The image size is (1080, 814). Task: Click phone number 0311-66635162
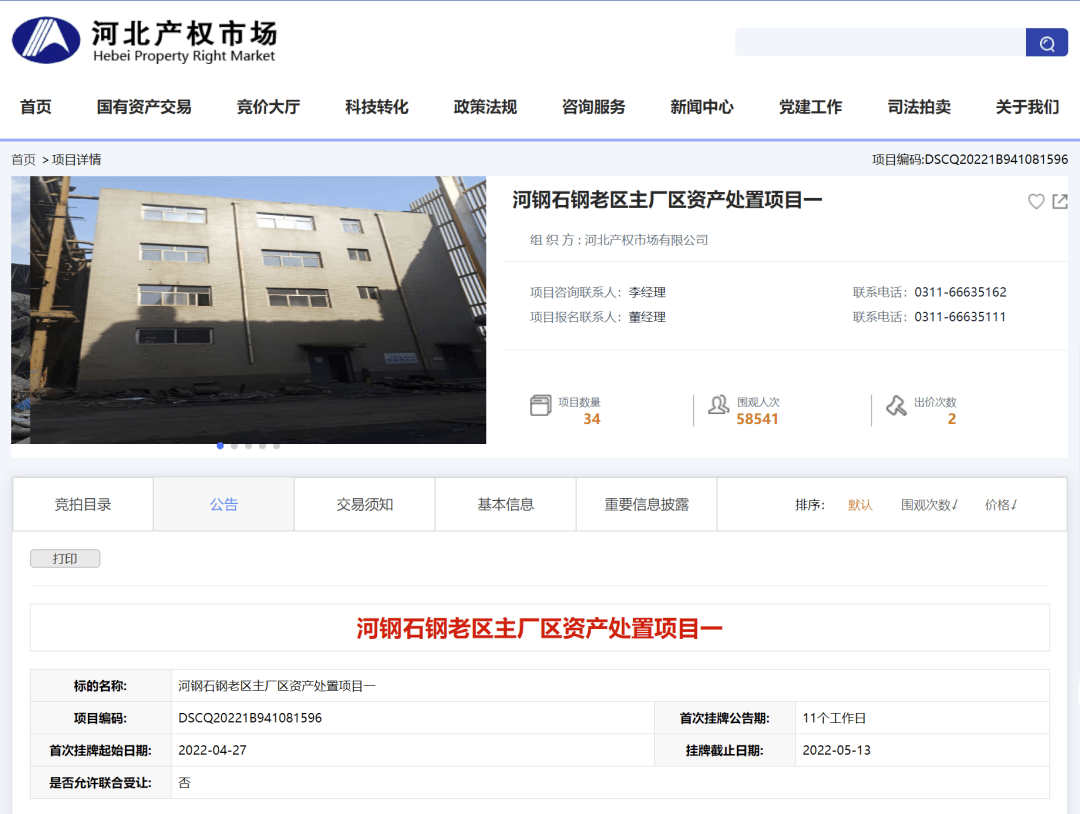[960, 292]
